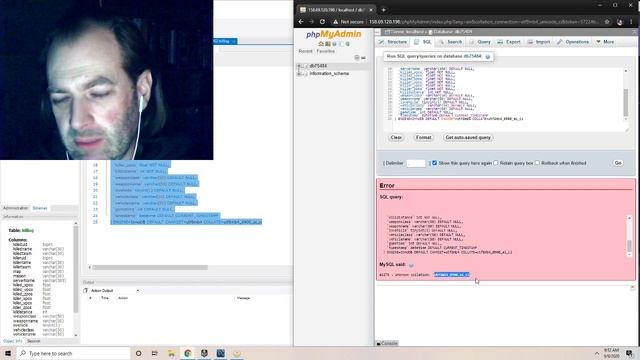Click the taskbar search box
This screenshot has width=640, height=360.
[73, 353]
